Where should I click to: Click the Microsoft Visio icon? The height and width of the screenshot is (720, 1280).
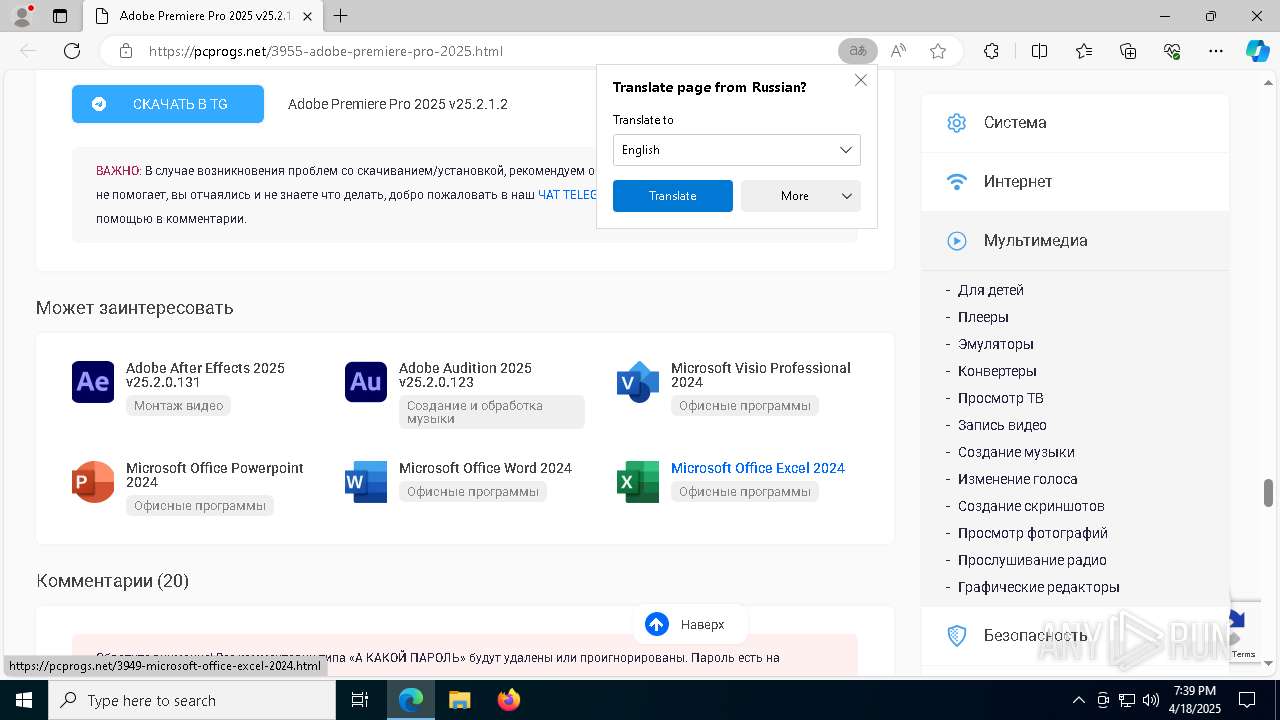(x=638, y=382)
